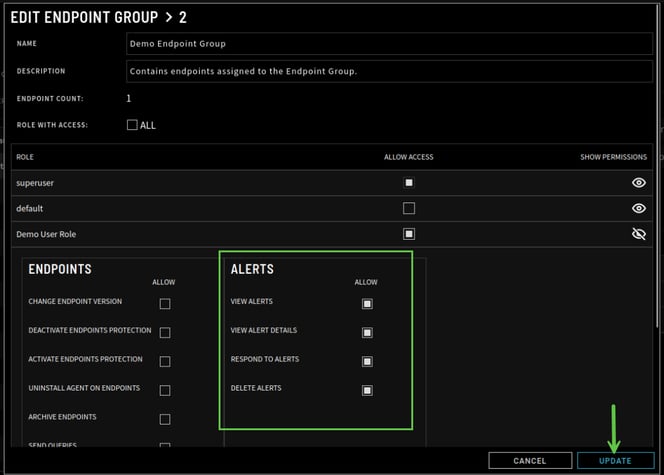Viewport: 664px width, 475px height.
Task: Show permissions eye icon for superuser role
Action: [x=639, y=182]
